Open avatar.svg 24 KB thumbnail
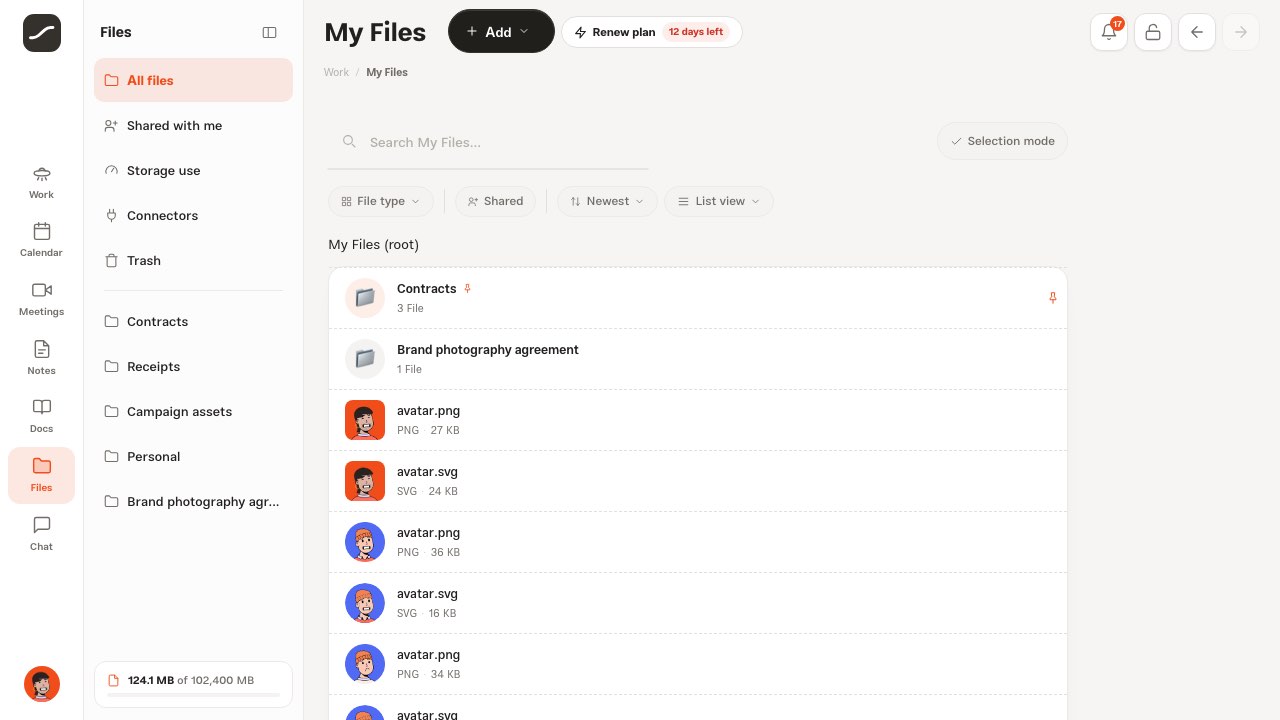 365,481
